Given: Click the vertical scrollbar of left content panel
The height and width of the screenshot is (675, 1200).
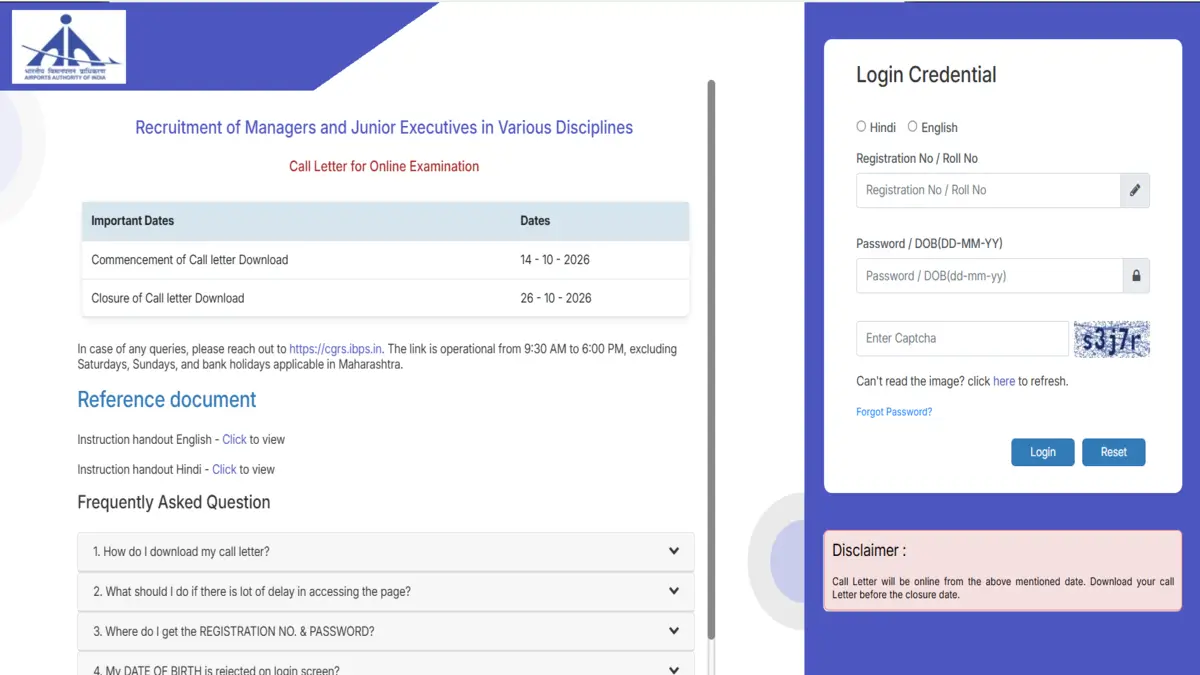Looking at the screenshot, I should tap(711, 360).
